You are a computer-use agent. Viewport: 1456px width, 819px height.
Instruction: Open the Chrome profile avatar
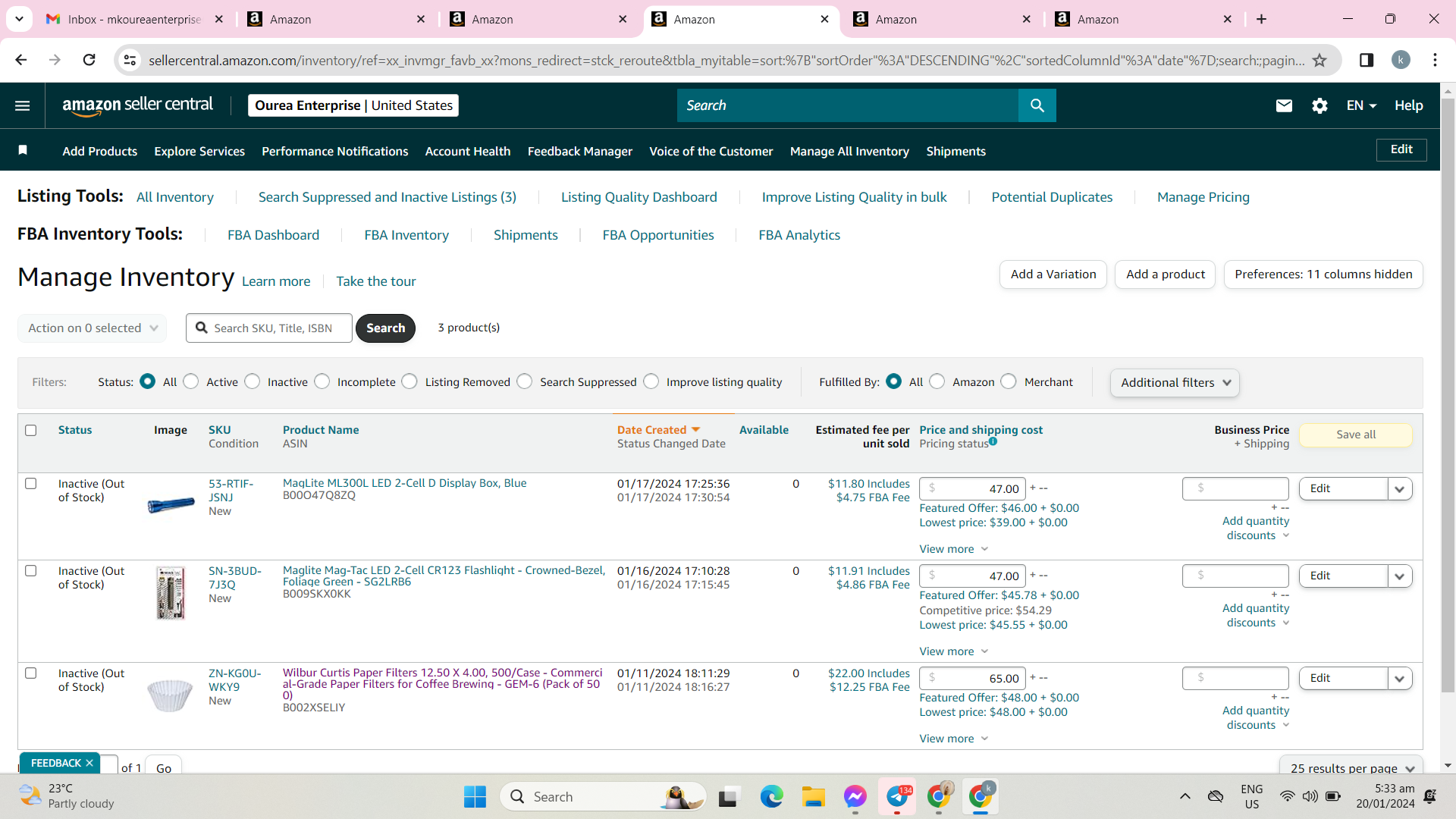tap(1401, 60)
